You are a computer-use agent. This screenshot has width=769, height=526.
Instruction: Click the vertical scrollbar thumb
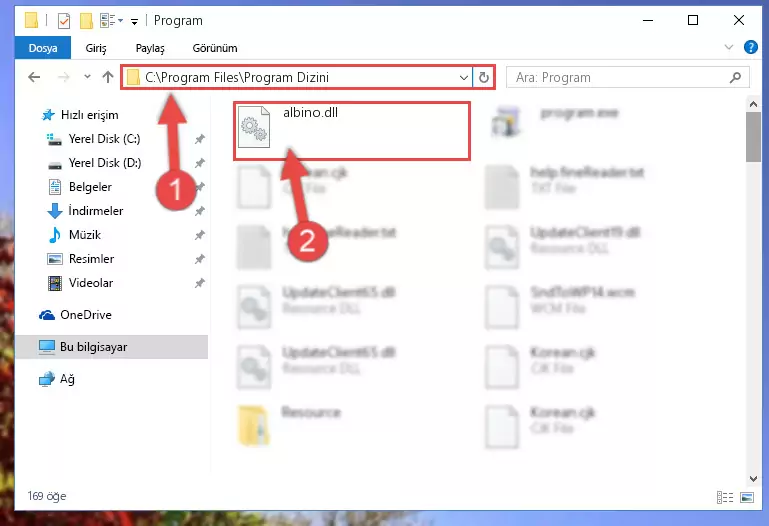(x=753, y=137)
